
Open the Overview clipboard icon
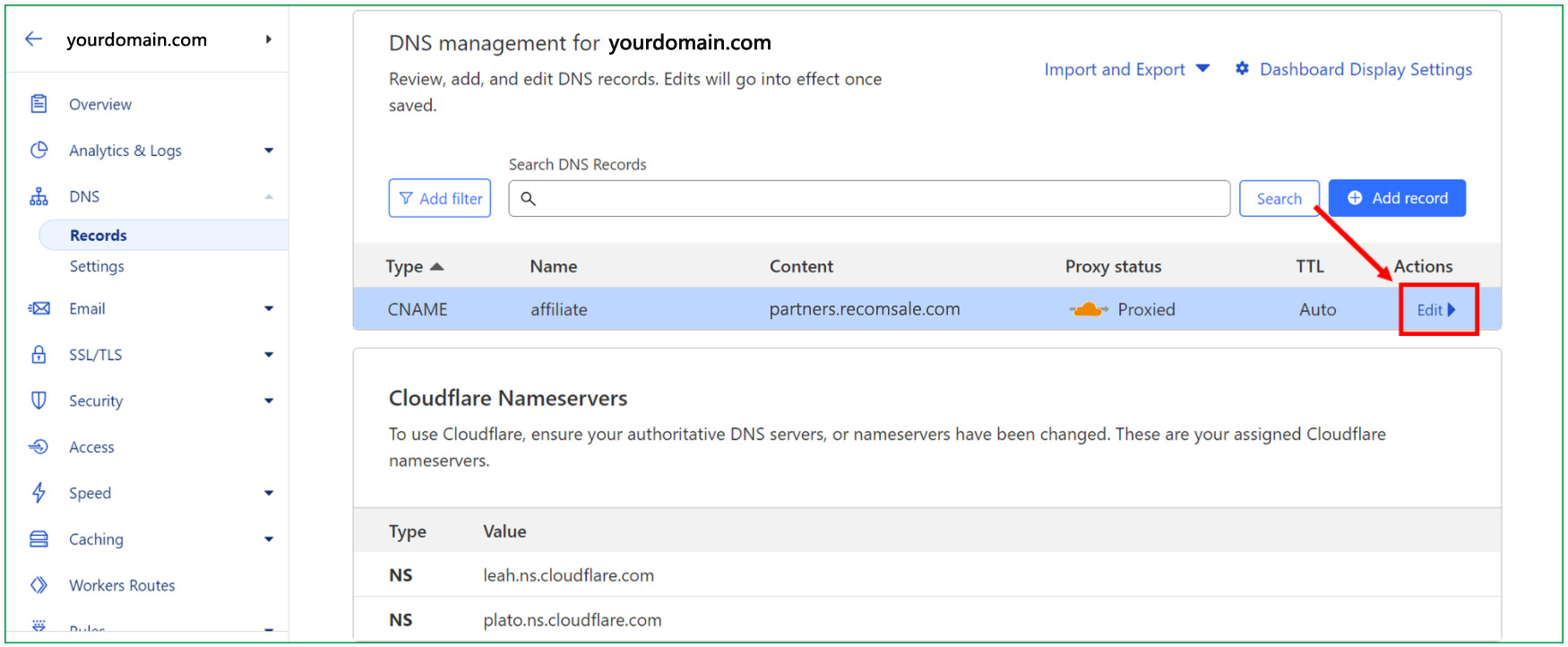39,104
